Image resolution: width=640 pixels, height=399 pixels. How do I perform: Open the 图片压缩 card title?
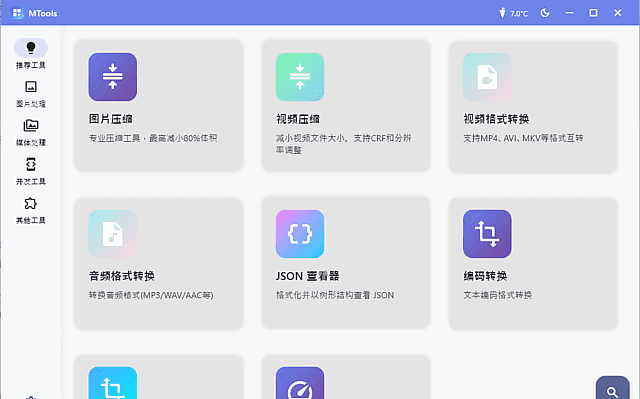click(x=111, y=119)
